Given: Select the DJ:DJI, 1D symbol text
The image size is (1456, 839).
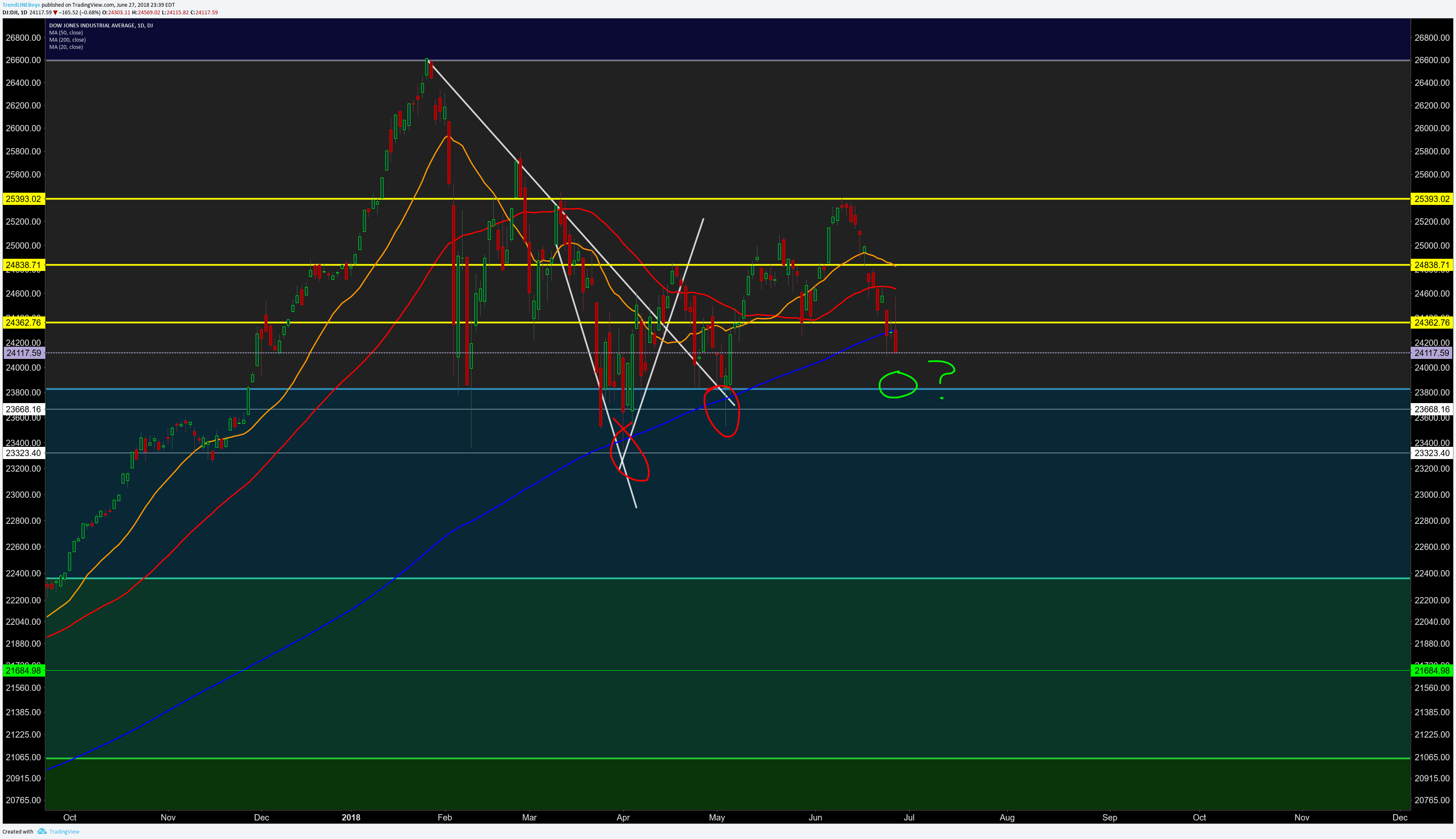Looking at the screenshot, I should [15, 13].
